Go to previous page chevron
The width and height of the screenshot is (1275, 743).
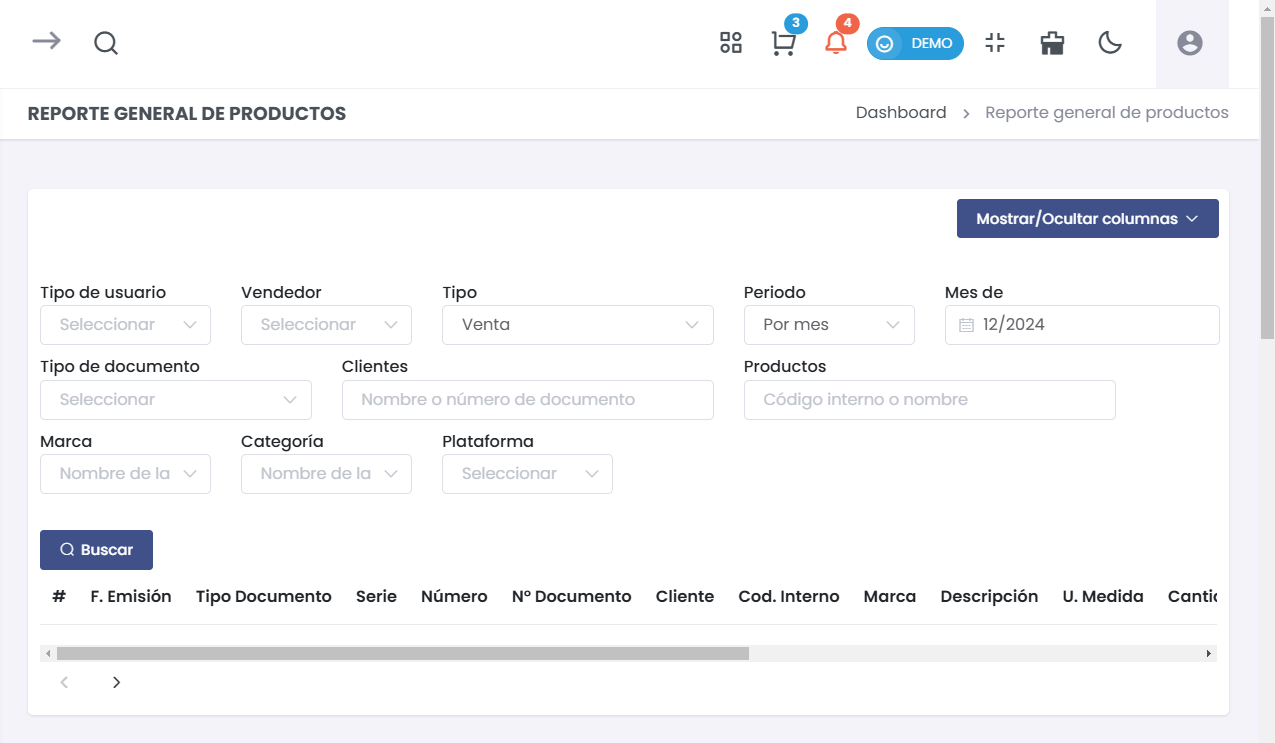click(x=64, y=682)
